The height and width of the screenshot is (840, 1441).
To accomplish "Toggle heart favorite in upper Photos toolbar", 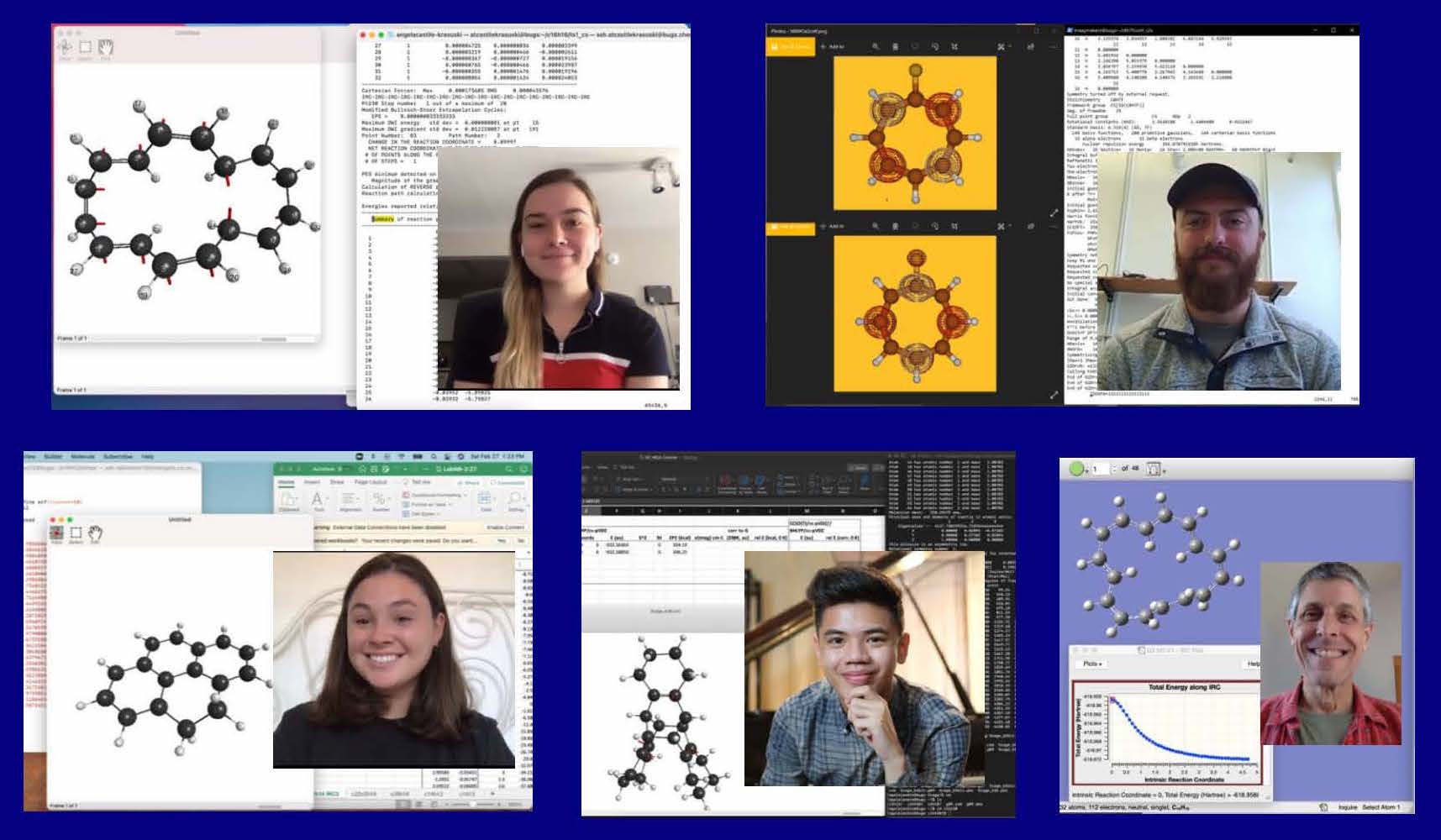I will point(915,46).
